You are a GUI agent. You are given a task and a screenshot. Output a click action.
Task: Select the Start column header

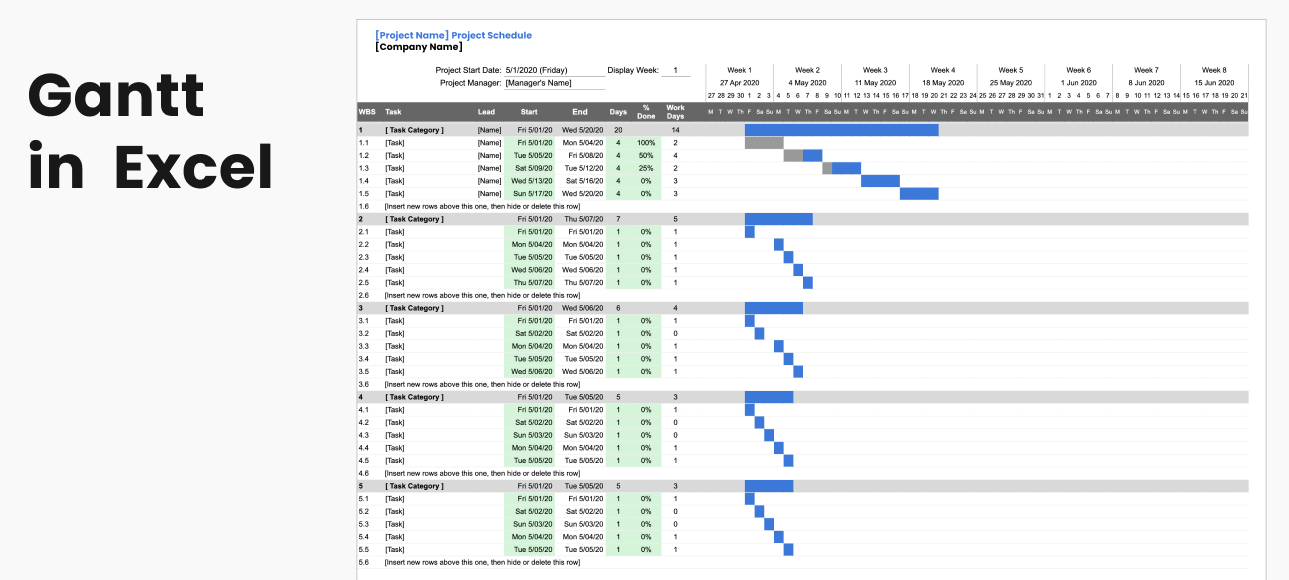click(x=529, y=111)
